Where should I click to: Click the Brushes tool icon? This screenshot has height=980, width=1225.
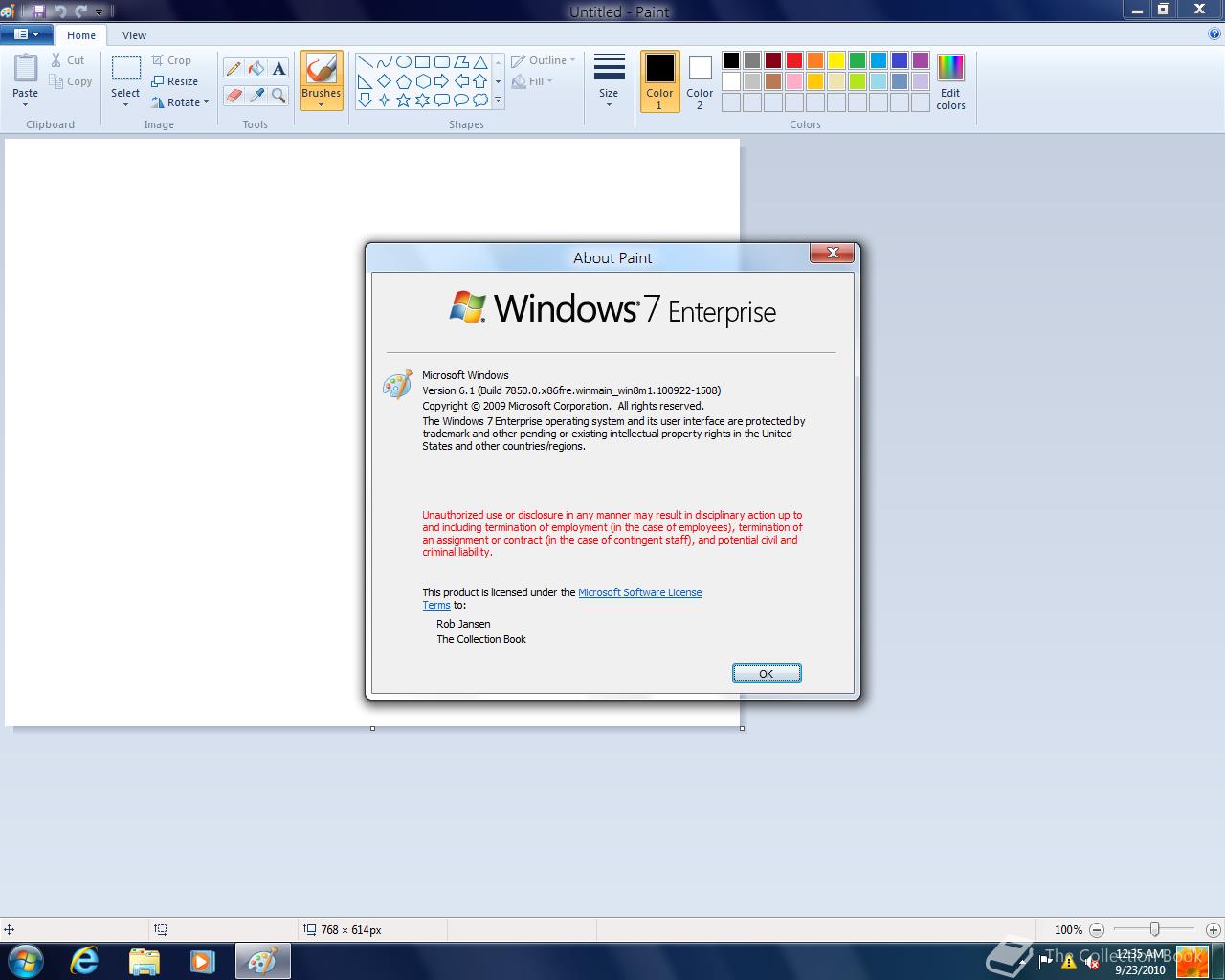pos(321,70)
